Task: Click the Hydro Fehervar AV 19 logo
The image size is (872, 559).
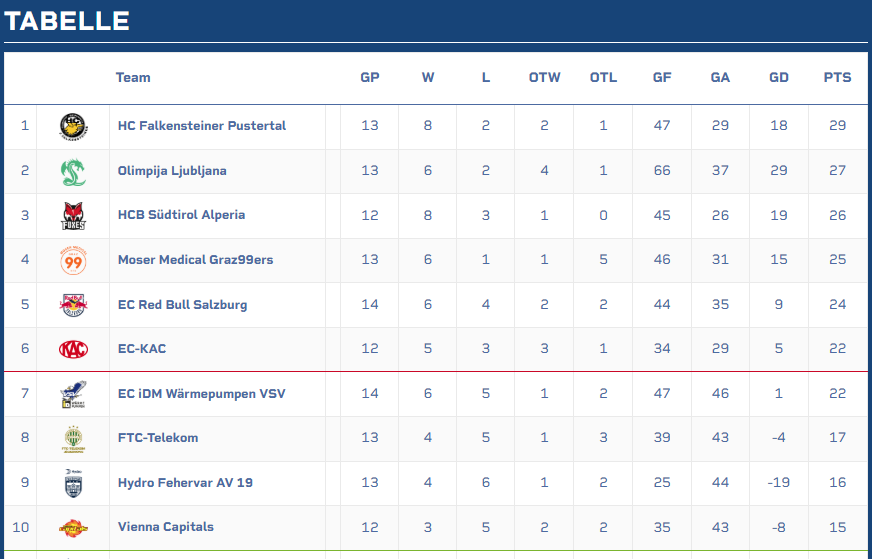Action: point(72,483)
